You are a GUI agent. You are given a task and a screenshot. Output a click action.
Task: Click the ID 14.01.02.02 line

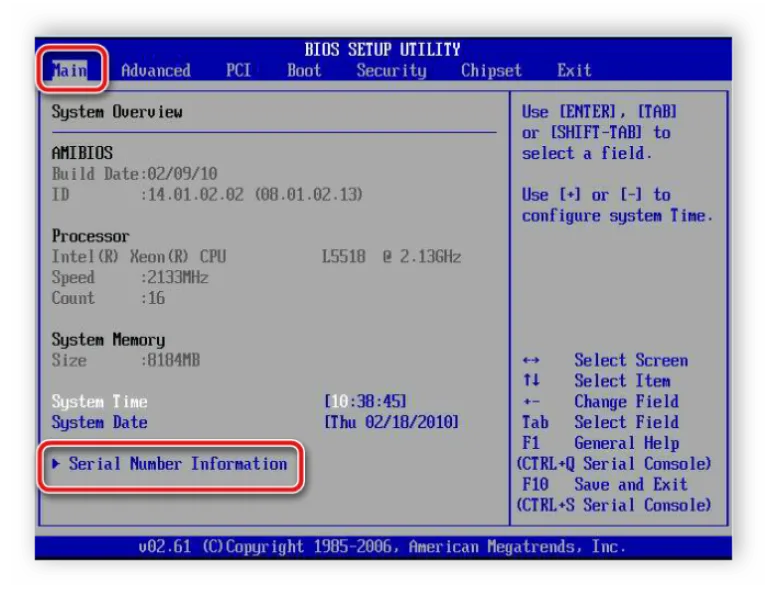click(x=207, y=195)
